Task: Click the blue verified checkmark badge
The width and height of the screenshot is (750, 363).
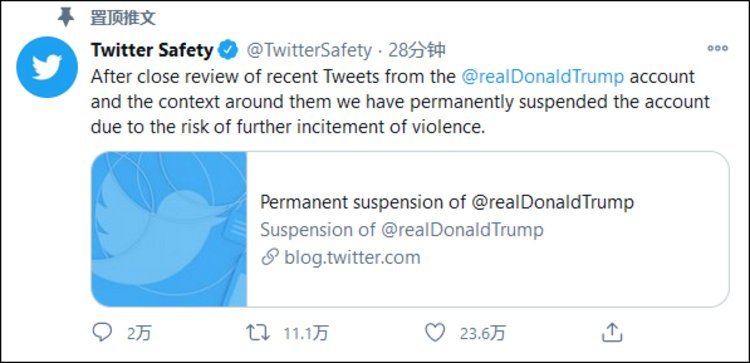Action: pos(228,50)
